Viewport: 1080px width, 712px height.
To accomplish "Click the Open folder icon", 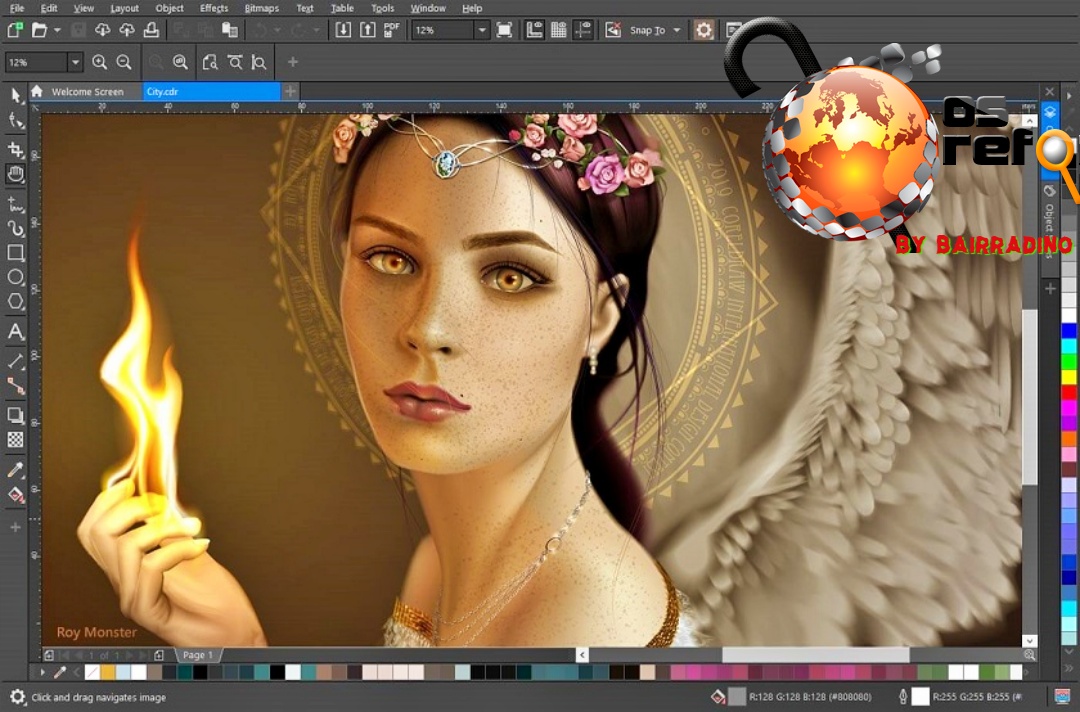I will [x=39, y=30].
